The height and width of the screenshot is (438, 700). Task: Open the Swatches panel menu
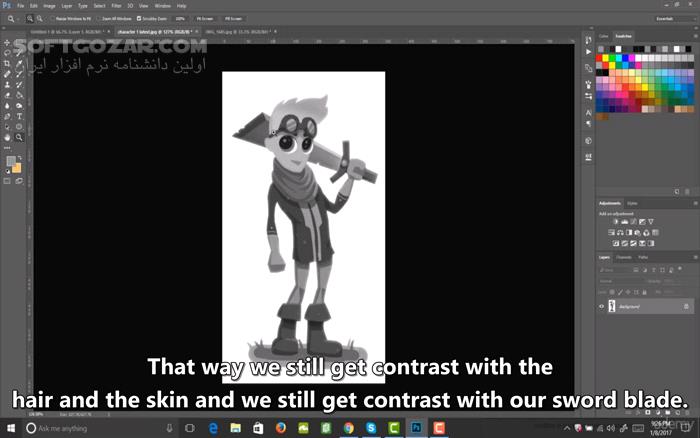(695, 36)
